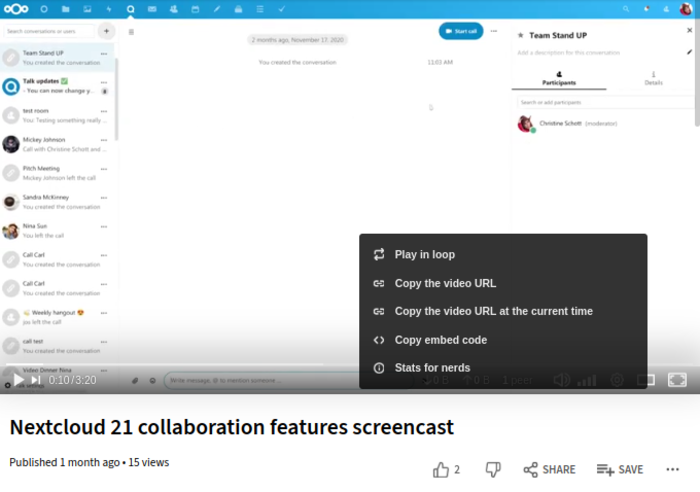This screenshot has width=700, height=492.
Task: Click the pencil to edit conversation description
Action: (x=689, y=52)
